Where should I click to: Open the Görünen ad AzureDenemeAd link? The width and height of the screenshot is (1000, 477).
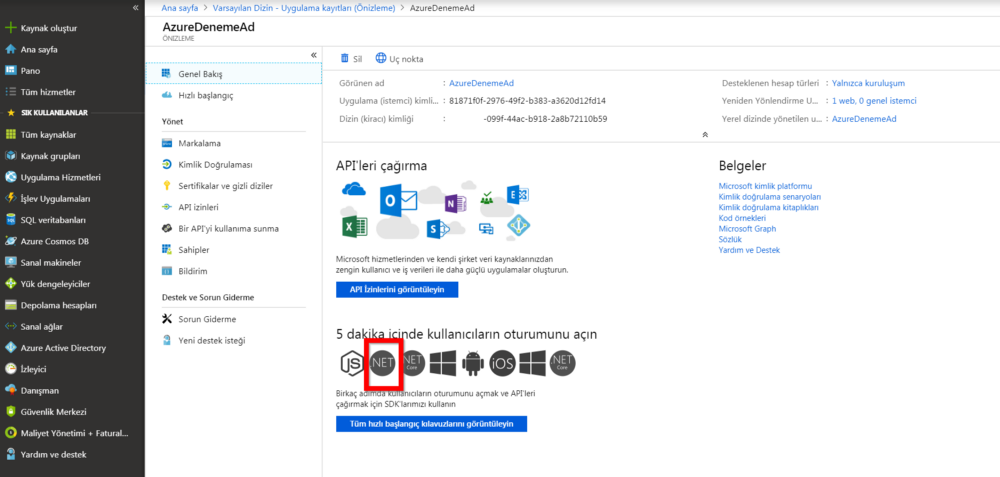[x=482, y=83]
